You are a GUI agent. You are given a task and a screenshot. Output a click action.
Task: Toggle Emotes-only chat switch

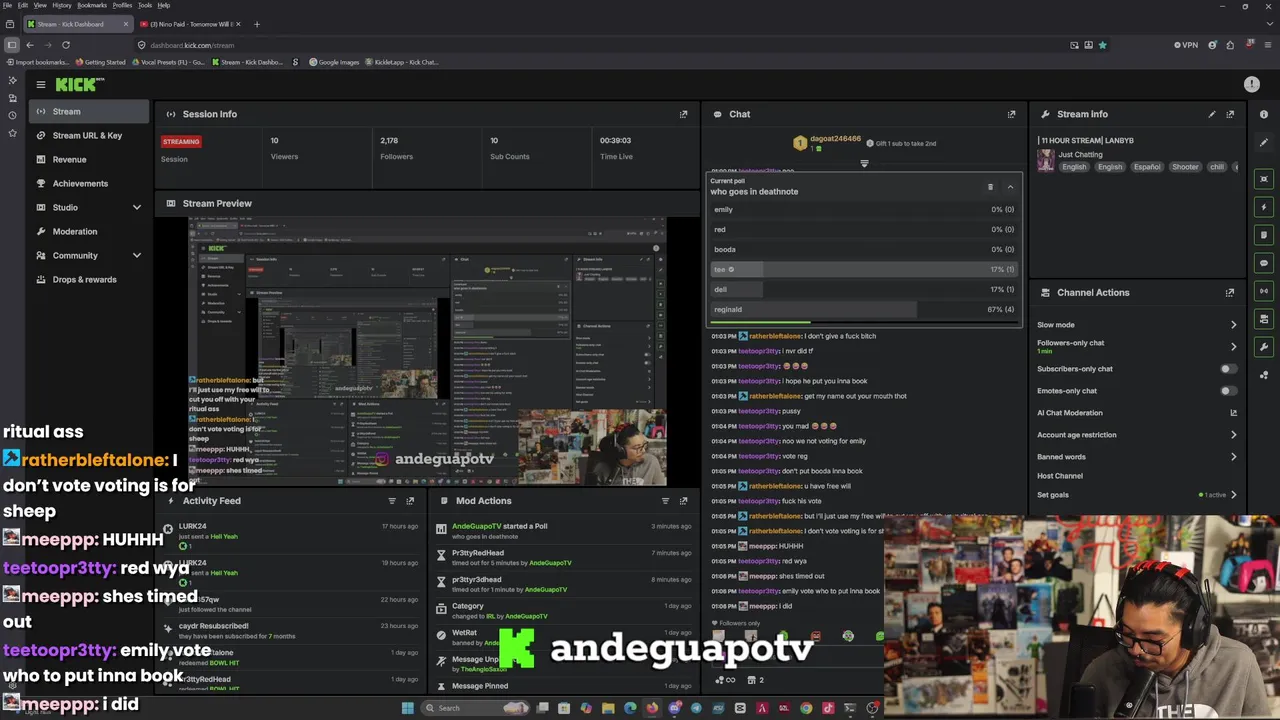pyautogui.click(x=1228, y=391)
